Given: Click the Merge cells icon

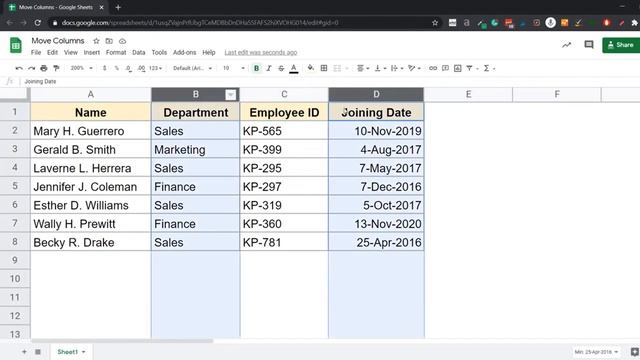Looking at the screenshot, I should click(337, 68).
